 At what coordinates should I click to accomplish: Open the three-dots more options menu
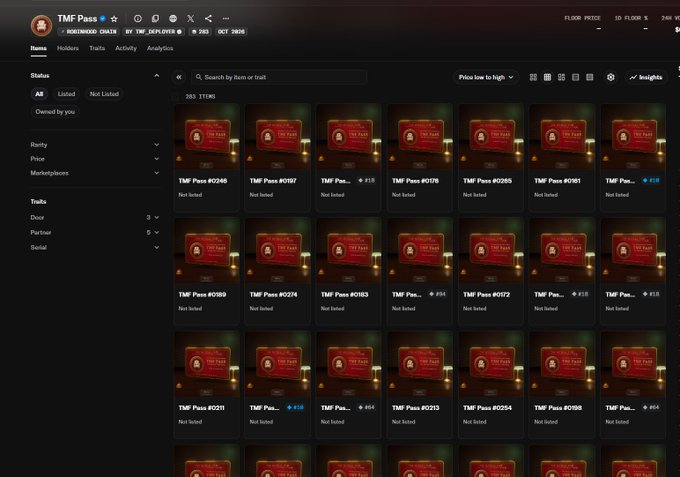tap(226, 18)
